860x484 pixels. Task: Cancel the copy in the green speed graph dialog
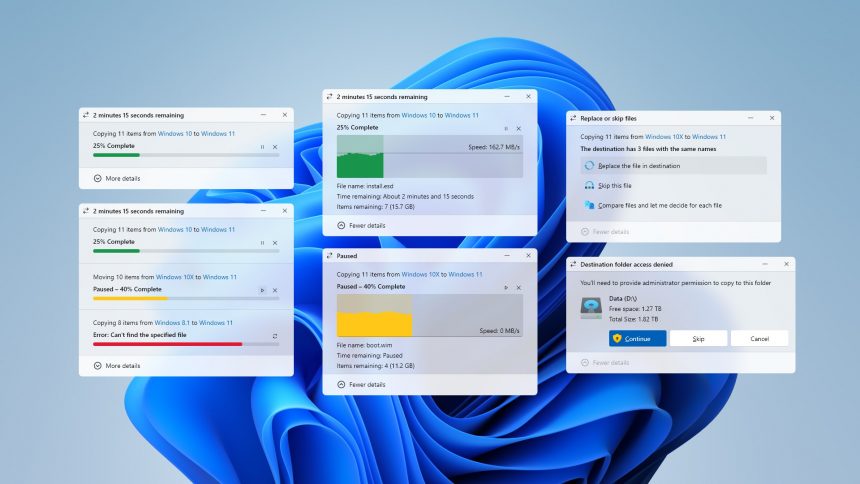pos(518,129)
